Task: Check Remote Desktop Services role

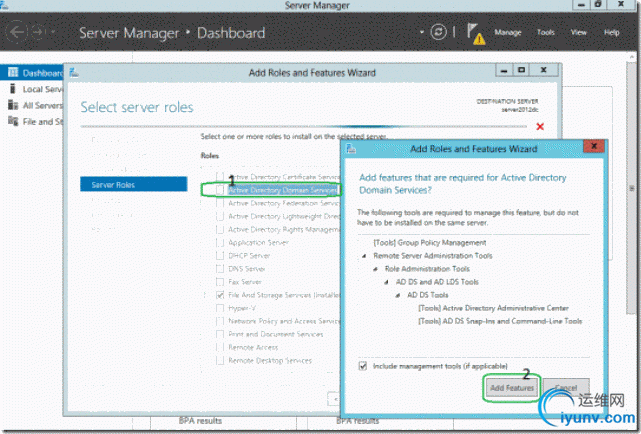Action: [220, 360]
